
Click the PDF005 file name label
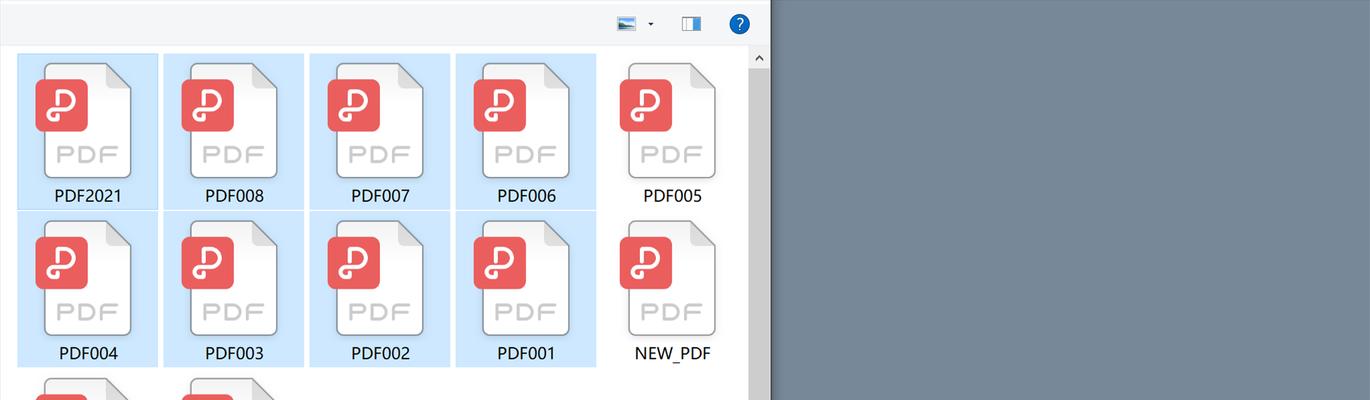pyautogui.click(x=672, y=196)
